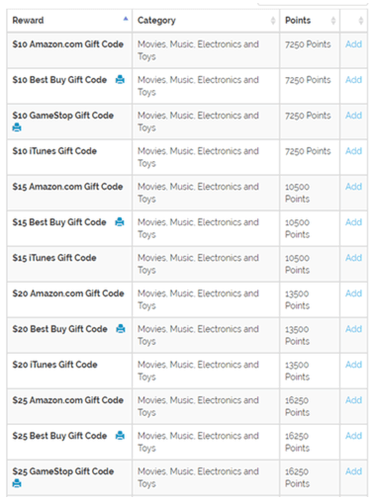Add the $10 iTunes Gift Code

click(354, 151)
